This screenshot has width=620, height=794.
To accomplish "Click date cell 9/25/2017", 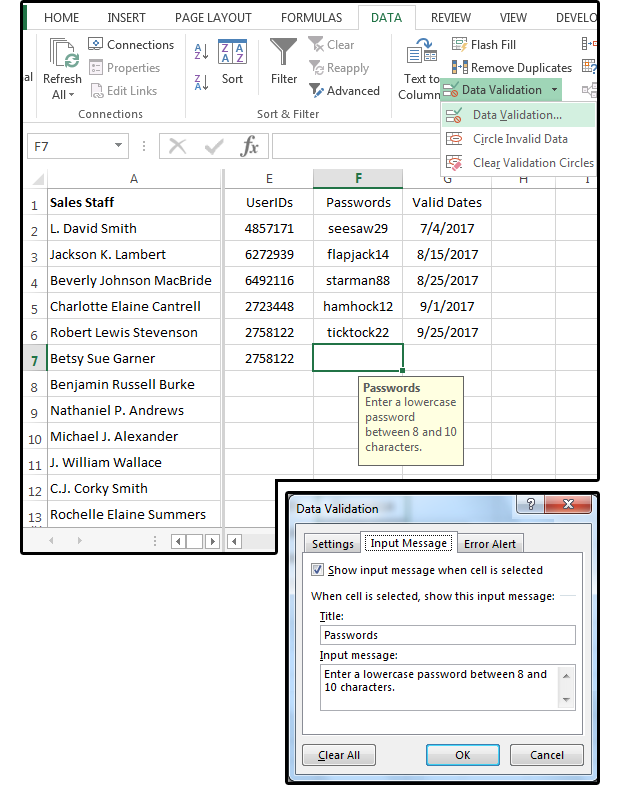I will coord(447,332).
